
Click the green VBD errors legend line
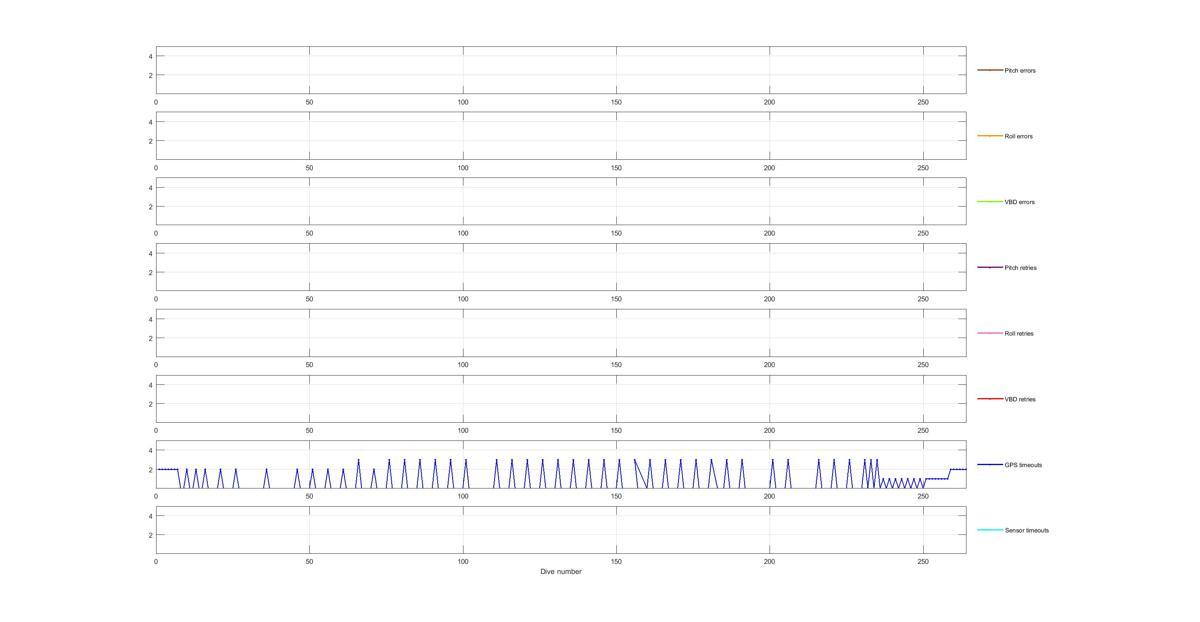(990, 202)
